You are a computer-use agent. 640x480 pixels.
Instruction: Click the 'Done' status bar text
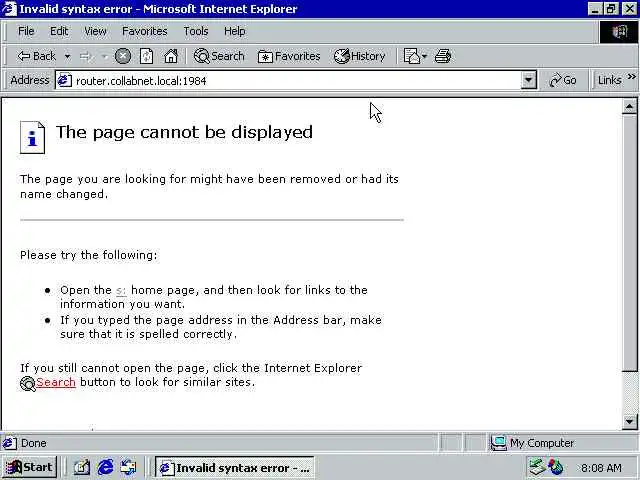point(33,443)
